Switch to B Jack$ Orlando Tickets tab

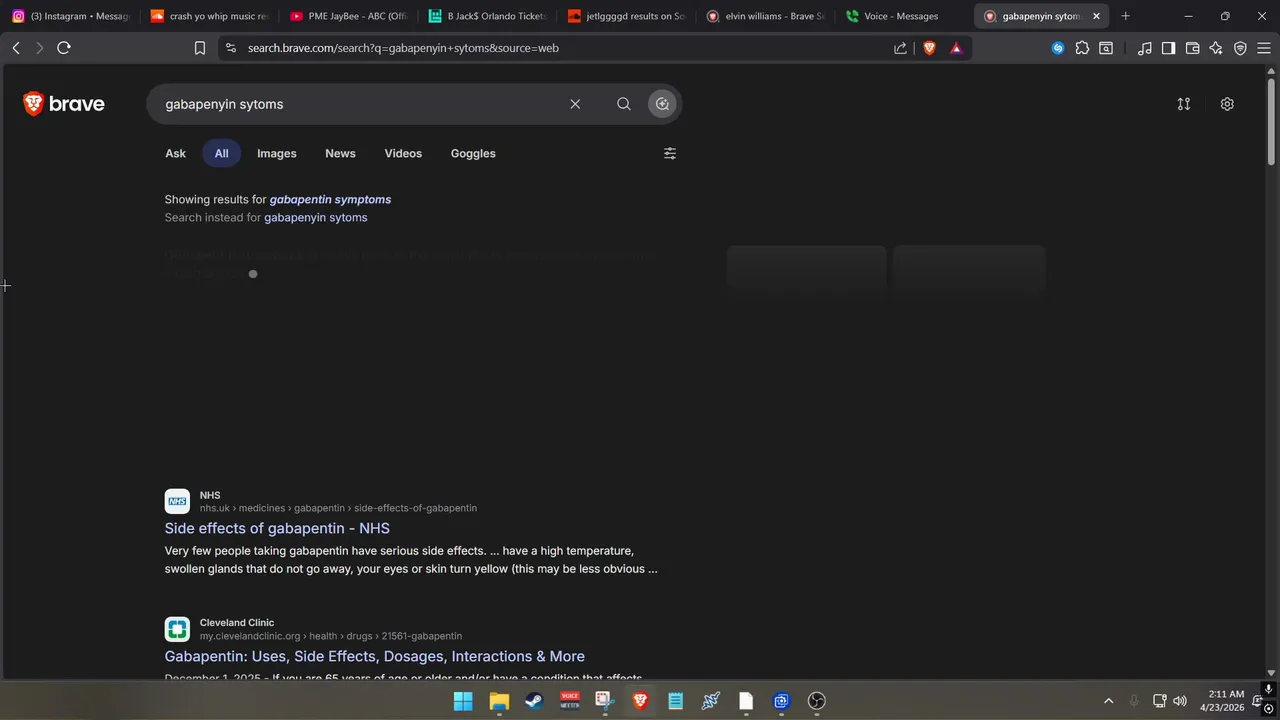(x=487, y=16)
